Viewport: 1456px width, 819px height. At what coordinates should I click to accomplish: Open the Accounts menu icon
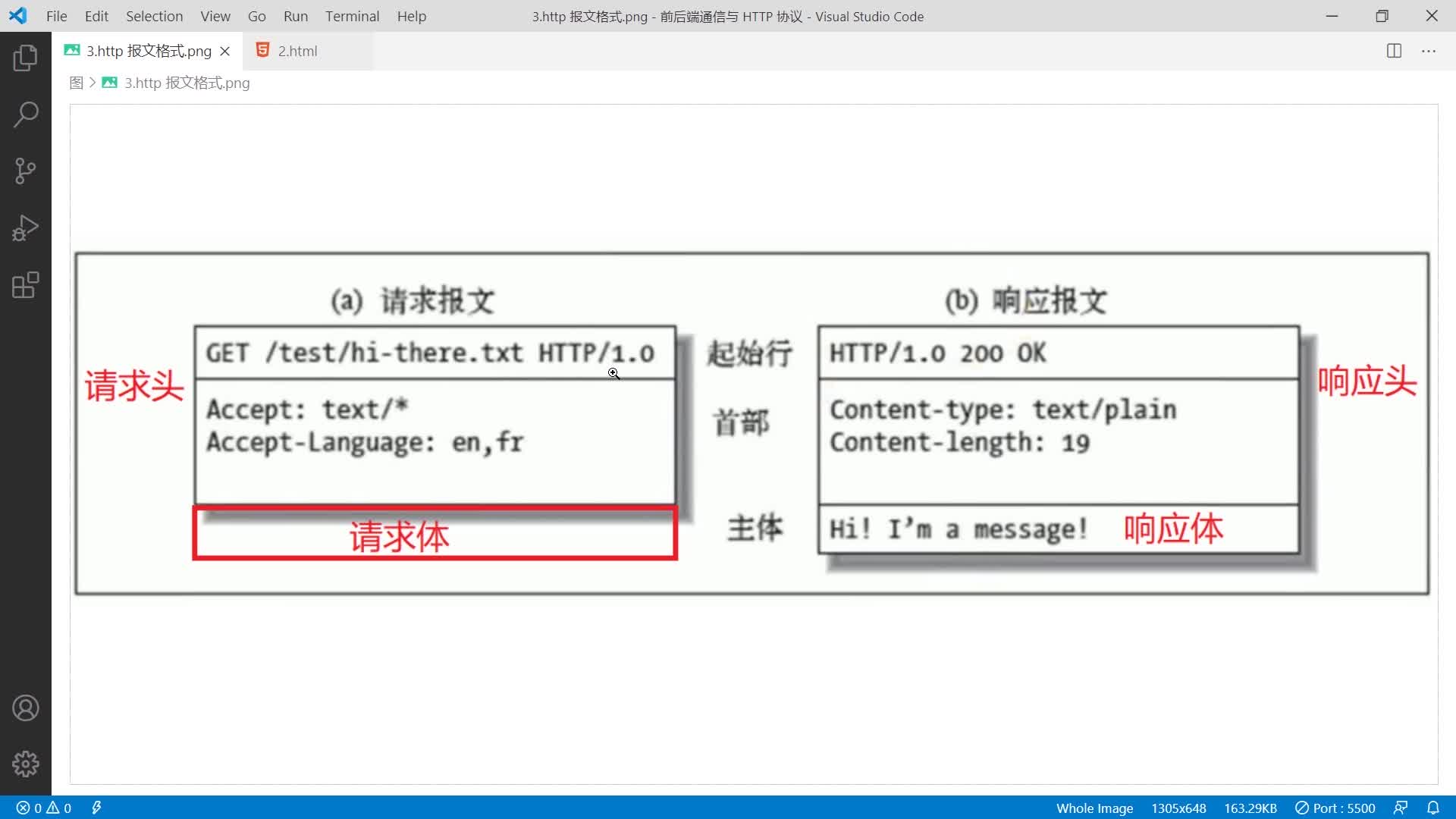(25, 708)
